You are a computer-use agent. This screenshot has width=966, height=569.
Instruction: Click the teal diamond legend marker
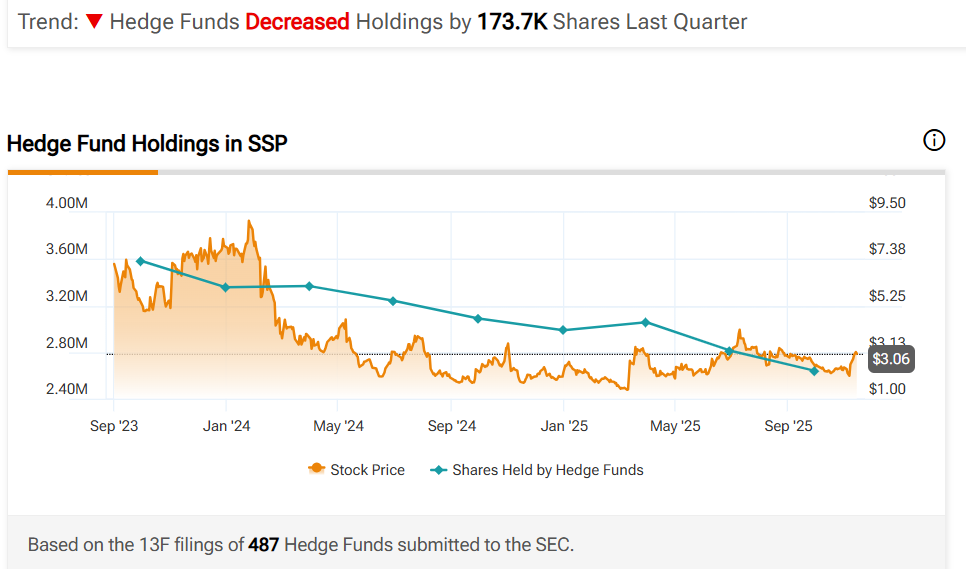tap(437, 469)
